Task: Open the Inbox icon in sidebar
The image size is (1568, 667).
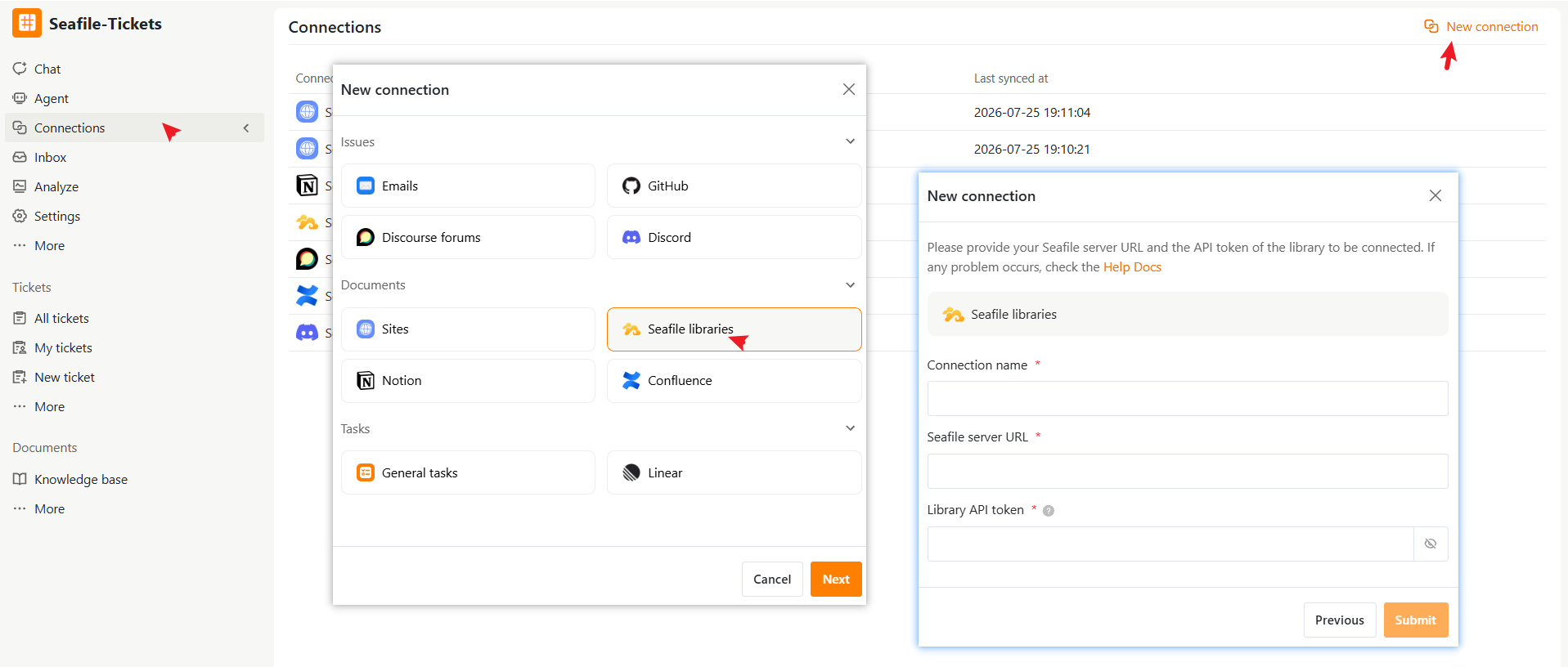Action: (x=20, y=157)
